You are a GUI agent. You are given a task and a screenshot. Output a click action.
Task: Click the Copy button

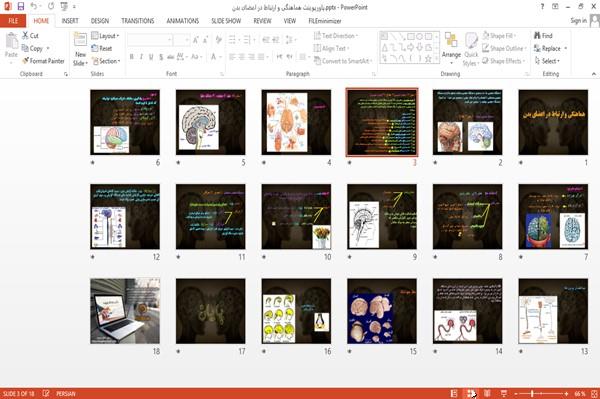tap(33, 48)
